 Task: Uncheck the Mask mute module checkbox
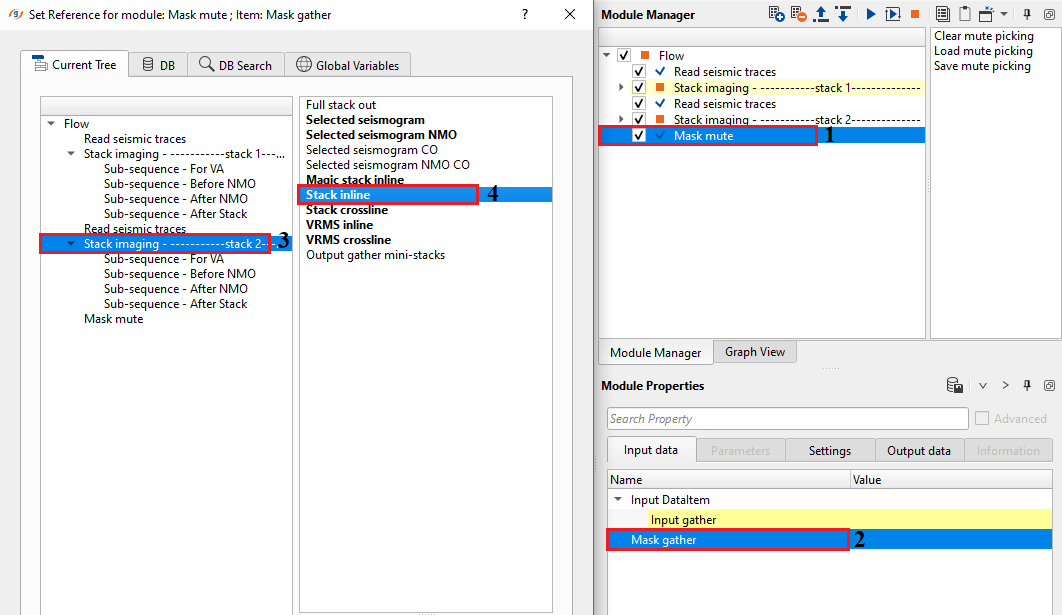tap(638, 136)
